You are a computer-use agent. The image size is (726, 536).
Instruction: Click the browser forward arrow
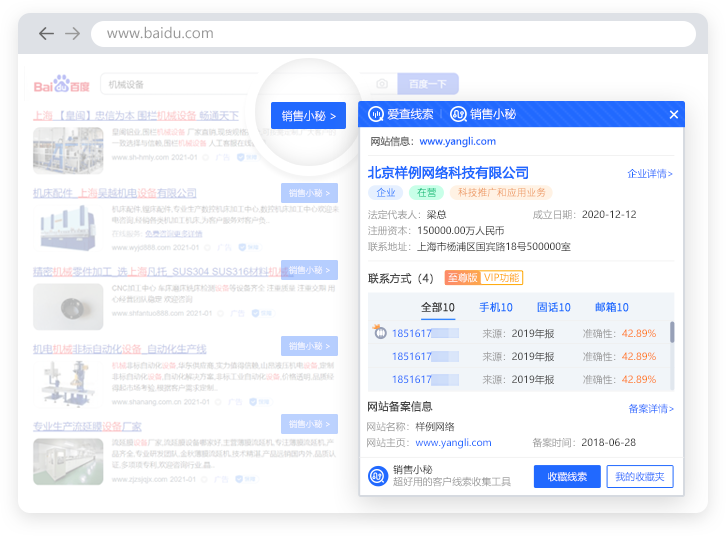pyautogui.click(x=72, y=33)
